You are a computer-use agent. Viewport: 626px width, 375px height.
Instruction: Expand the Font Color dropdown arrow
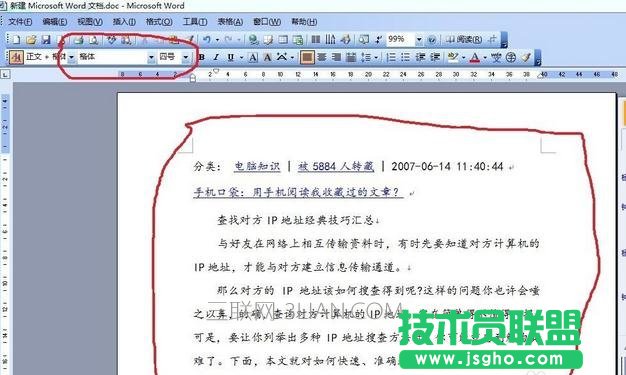tap(485, 58)
